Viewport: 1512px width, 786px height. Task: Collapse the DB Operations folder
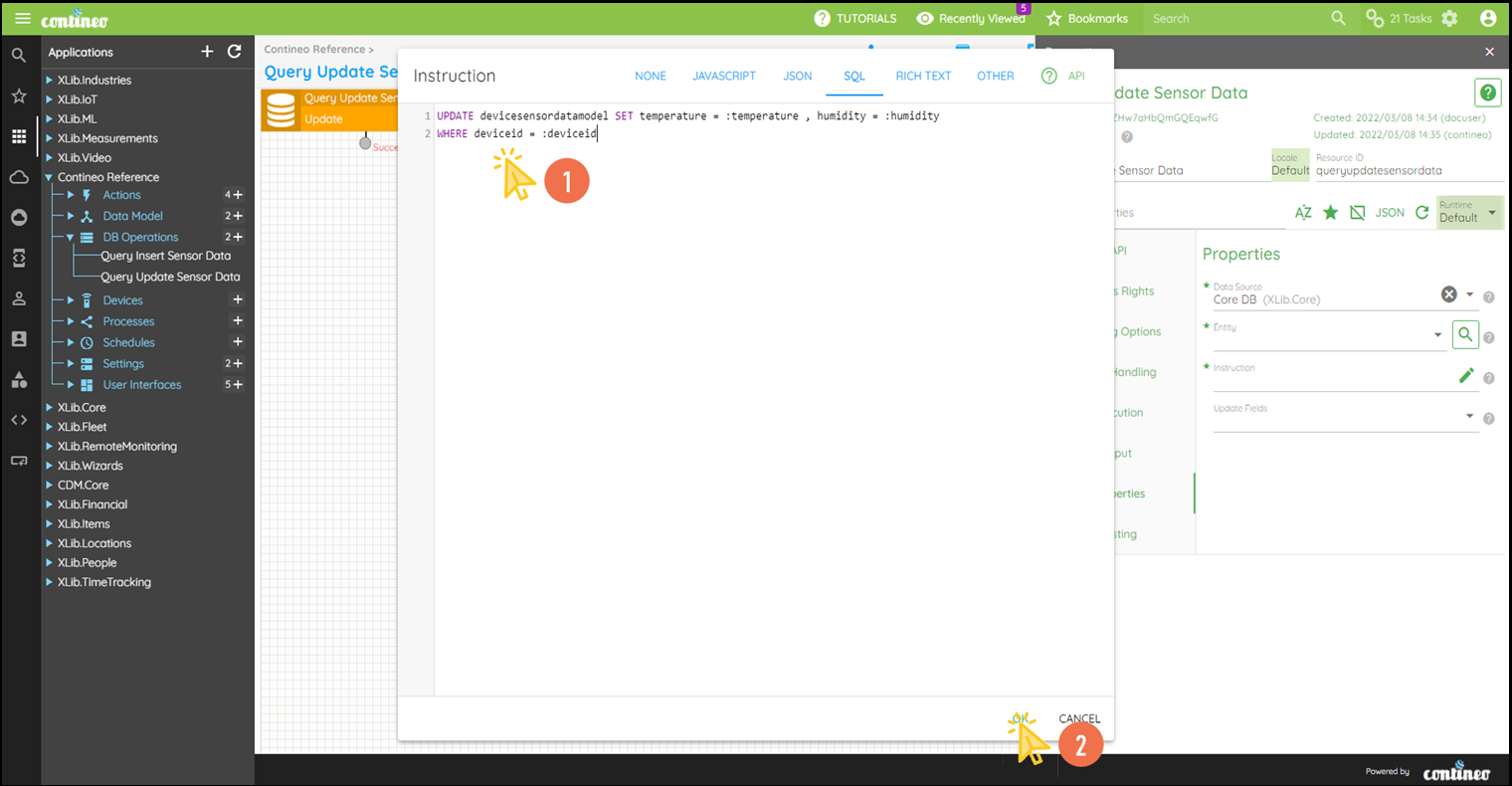coord(71,238)
